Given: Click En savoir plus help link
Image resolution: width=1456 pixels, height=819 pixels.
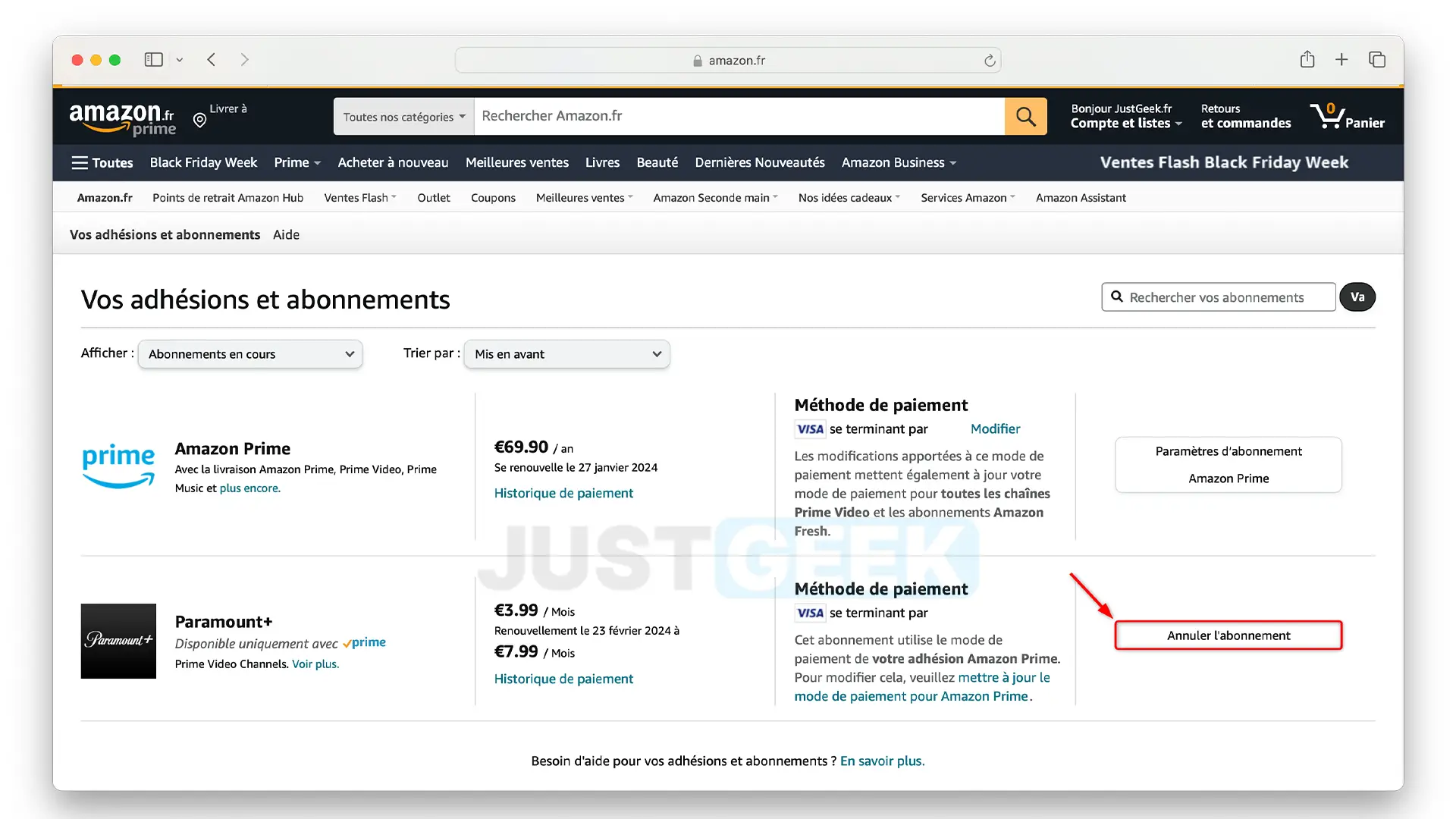Looking at the screenshot, I should 882,761.
